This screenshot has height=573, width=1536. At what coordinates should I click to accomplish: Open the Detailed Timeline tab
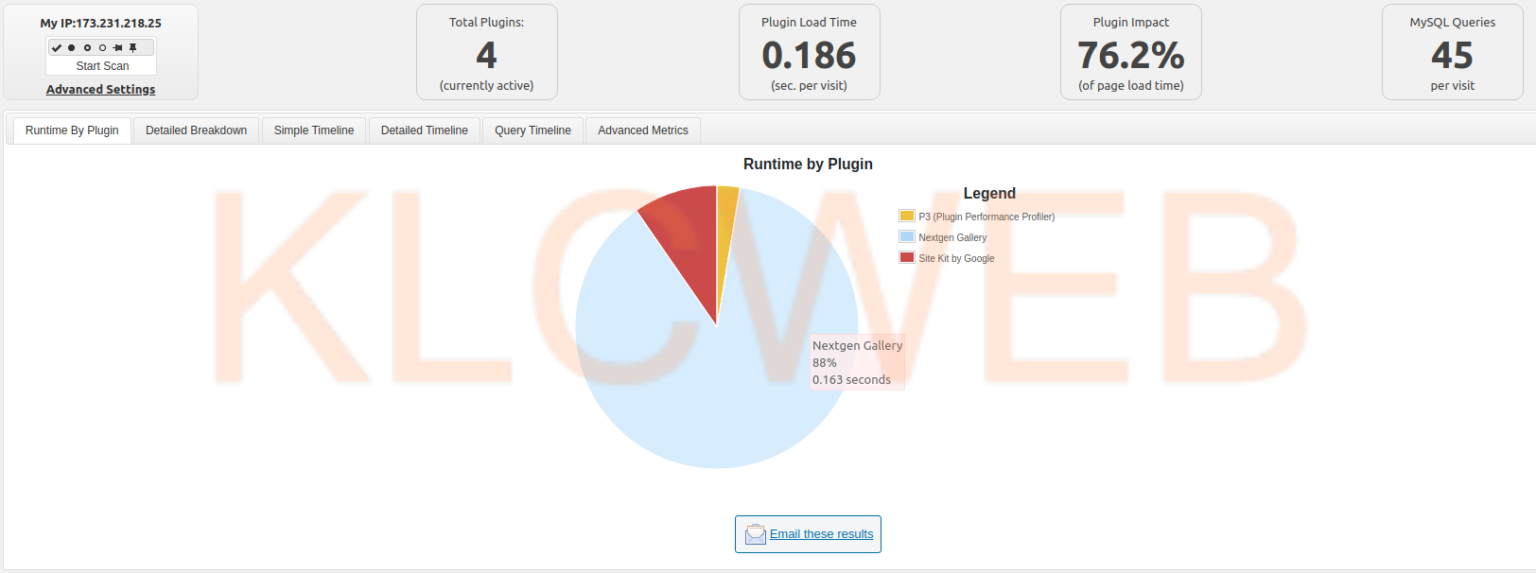coord(424,130)
